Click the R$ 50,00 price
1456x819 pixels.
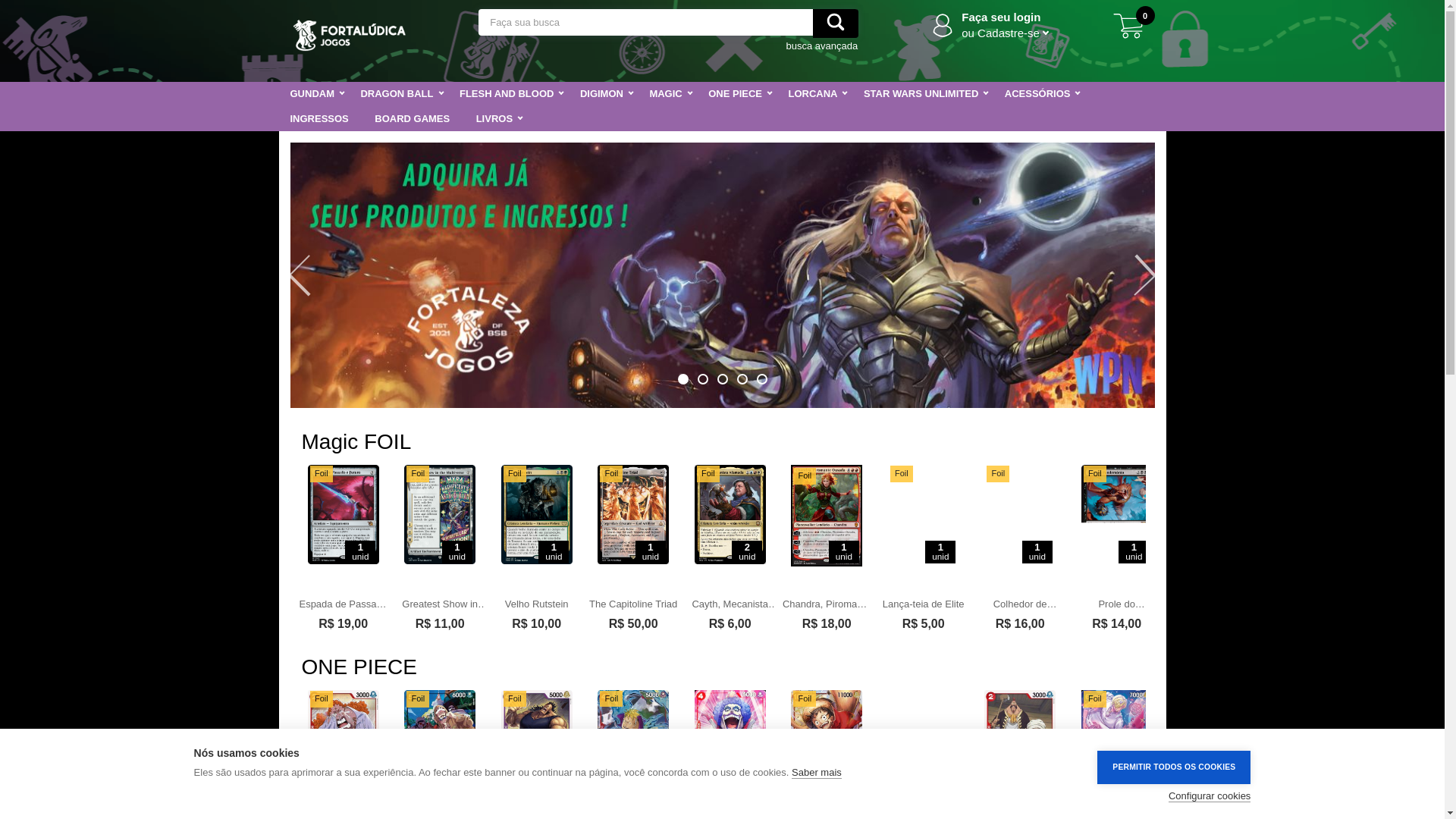point(632,624)
